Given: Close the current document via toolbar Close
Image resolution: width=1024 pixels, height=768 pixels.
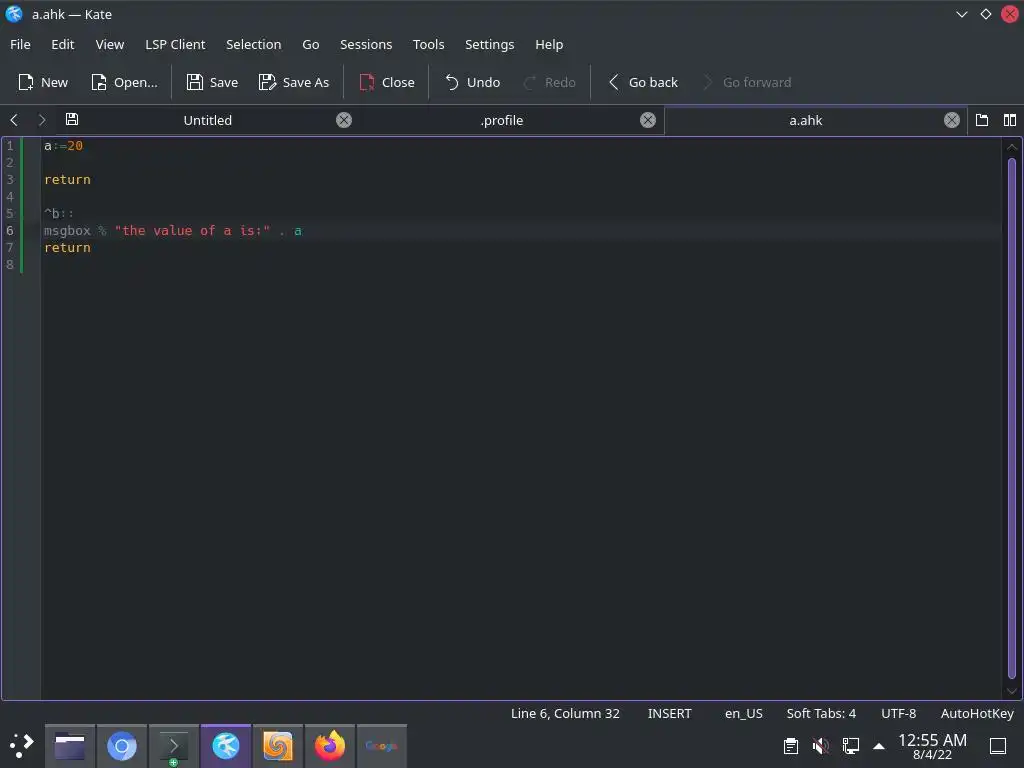Looking at the screenshot, I should pos(387,82).
